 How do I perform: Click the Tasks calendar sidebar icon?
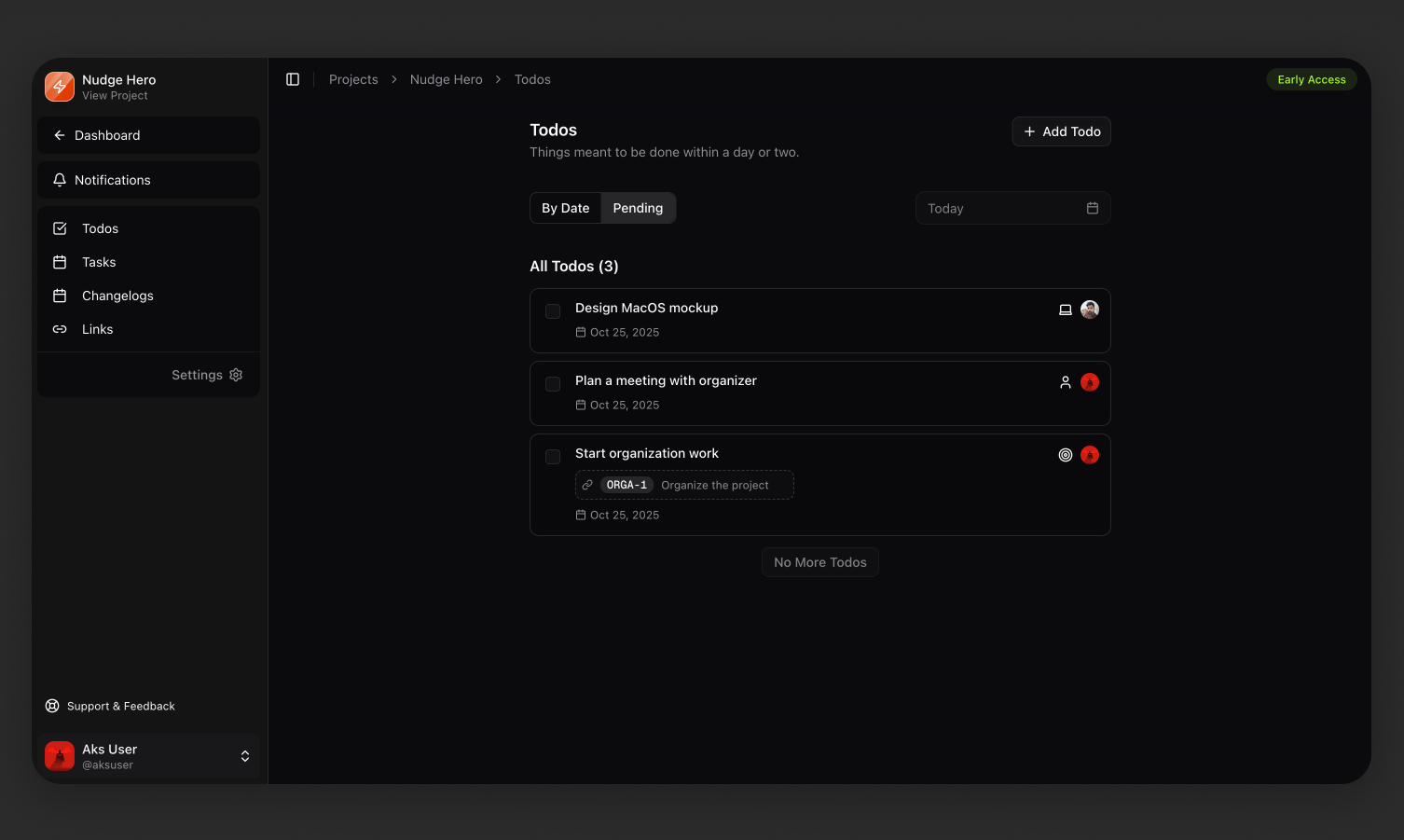(60, 262)
